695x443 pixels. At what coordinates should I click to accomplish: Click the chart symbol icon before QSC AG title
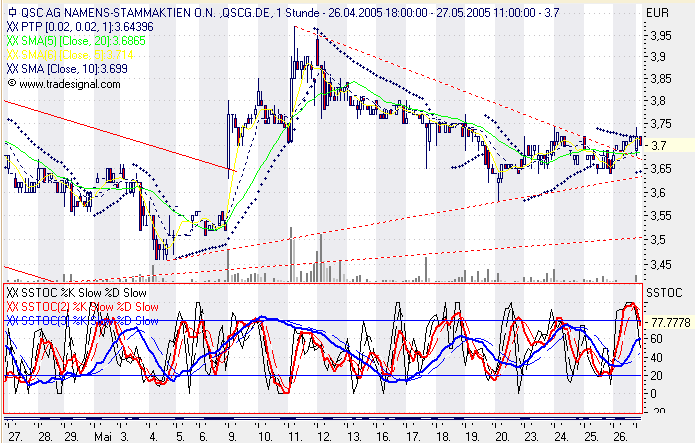pos(12,12)
